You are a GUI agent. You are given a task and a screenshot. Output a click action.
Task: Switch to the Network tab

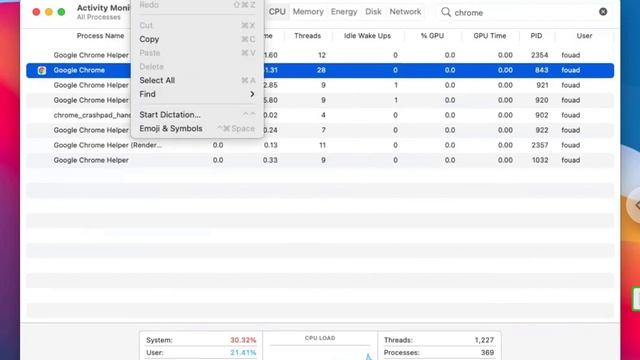(405, 12)
